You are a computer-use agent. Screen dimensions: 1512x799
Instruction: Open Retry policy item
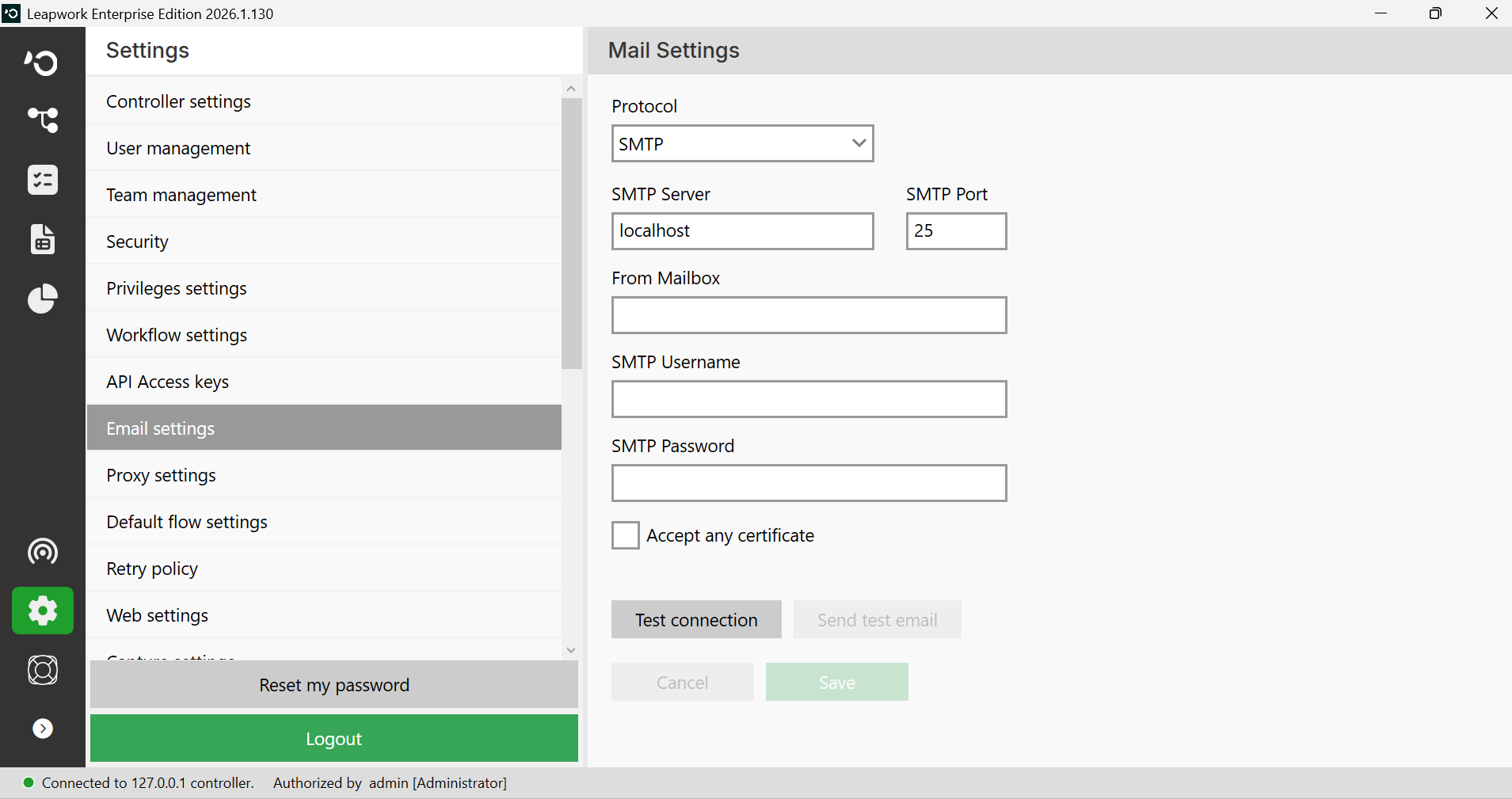(x=324, y=569)
